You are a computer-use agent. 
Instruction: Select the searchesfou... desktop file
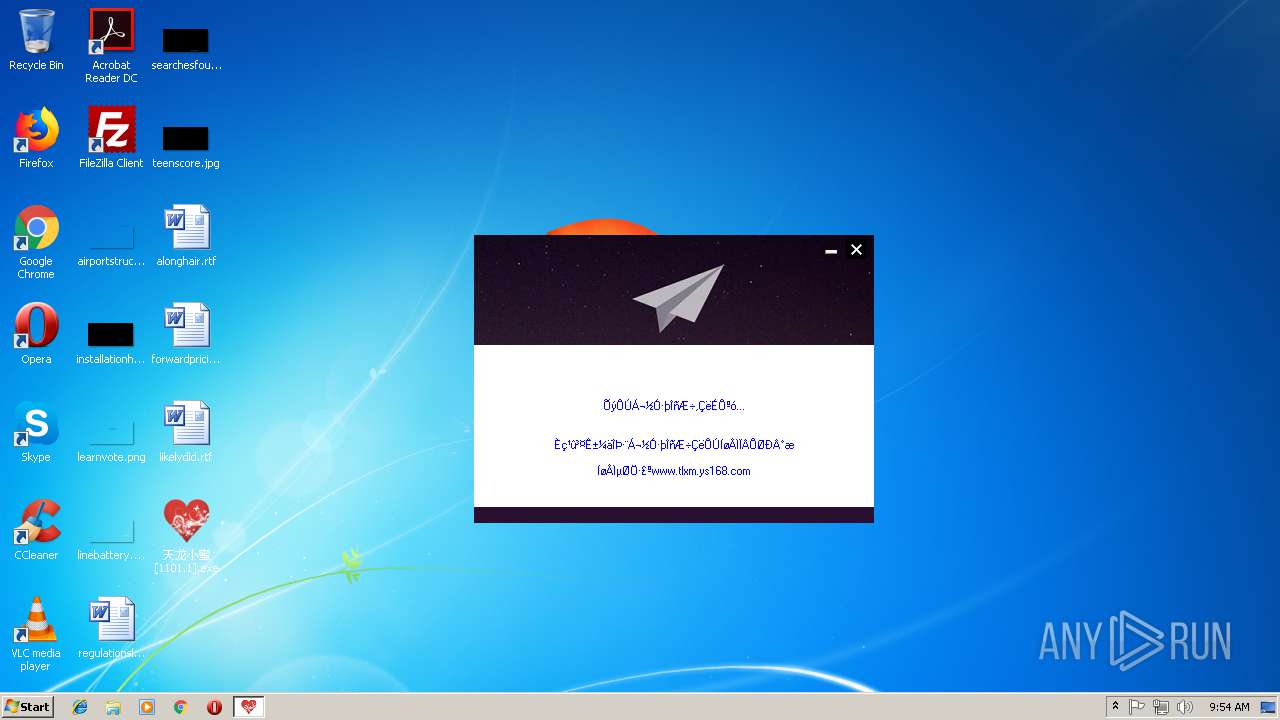click(186, 48)
